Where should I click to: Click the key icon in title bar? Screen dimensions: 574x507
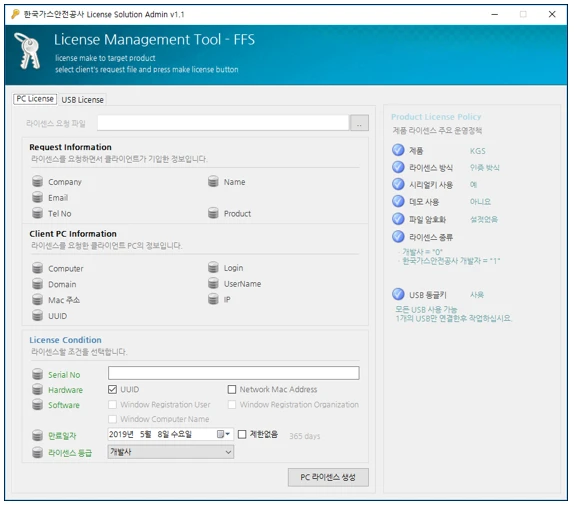click(x=15, y=14)
